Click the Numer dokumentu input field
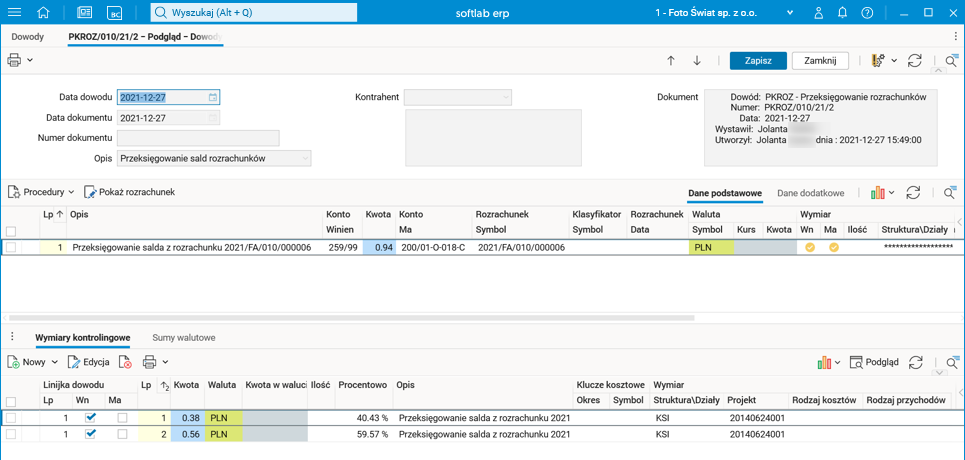 tap(198, 138)
